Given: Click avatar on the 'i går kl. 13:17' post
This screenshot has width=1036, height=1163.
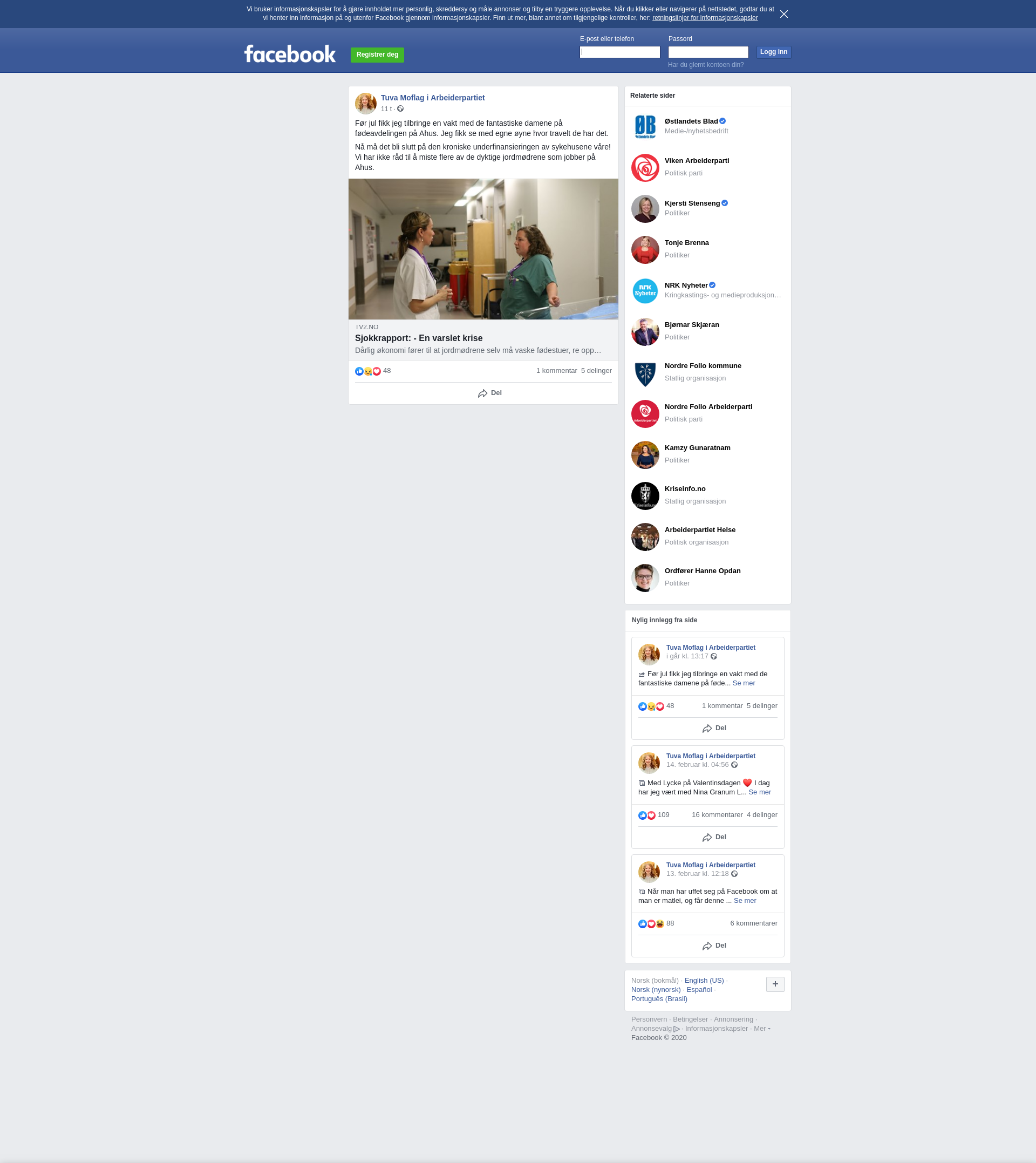Looking at the screenshot, I should (x=649, y=655).
